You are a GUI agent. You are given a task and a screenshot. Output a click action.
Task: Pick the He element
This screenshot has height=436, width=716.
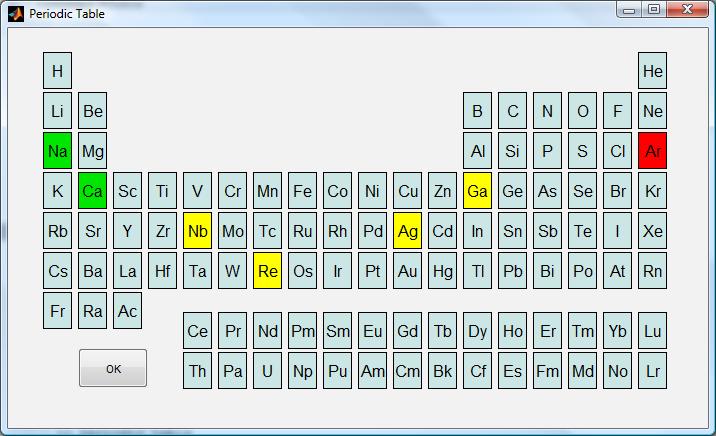653,71
